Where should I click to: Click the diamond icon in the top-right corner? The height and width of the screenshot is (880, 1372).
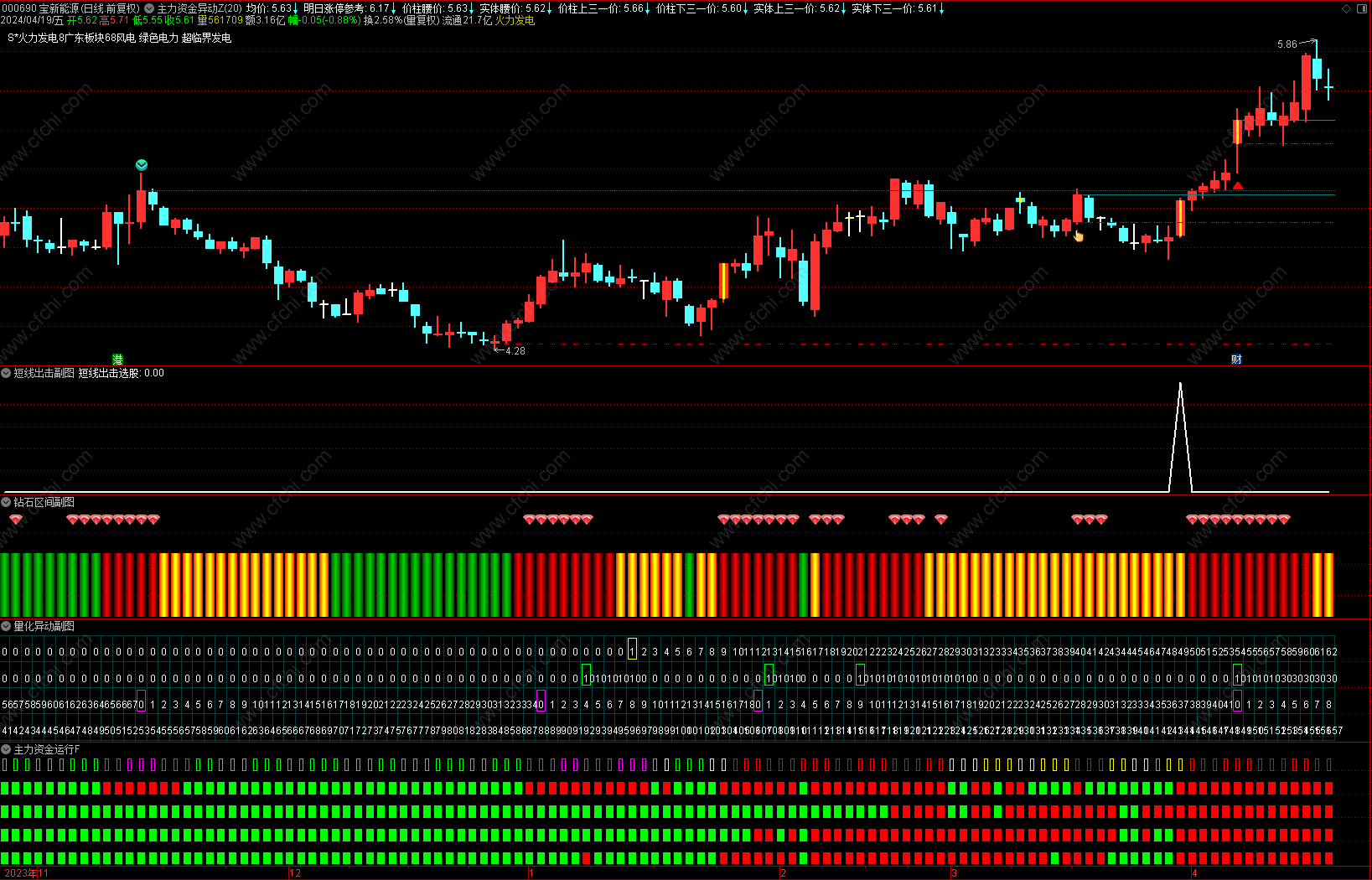[1347, 8]
